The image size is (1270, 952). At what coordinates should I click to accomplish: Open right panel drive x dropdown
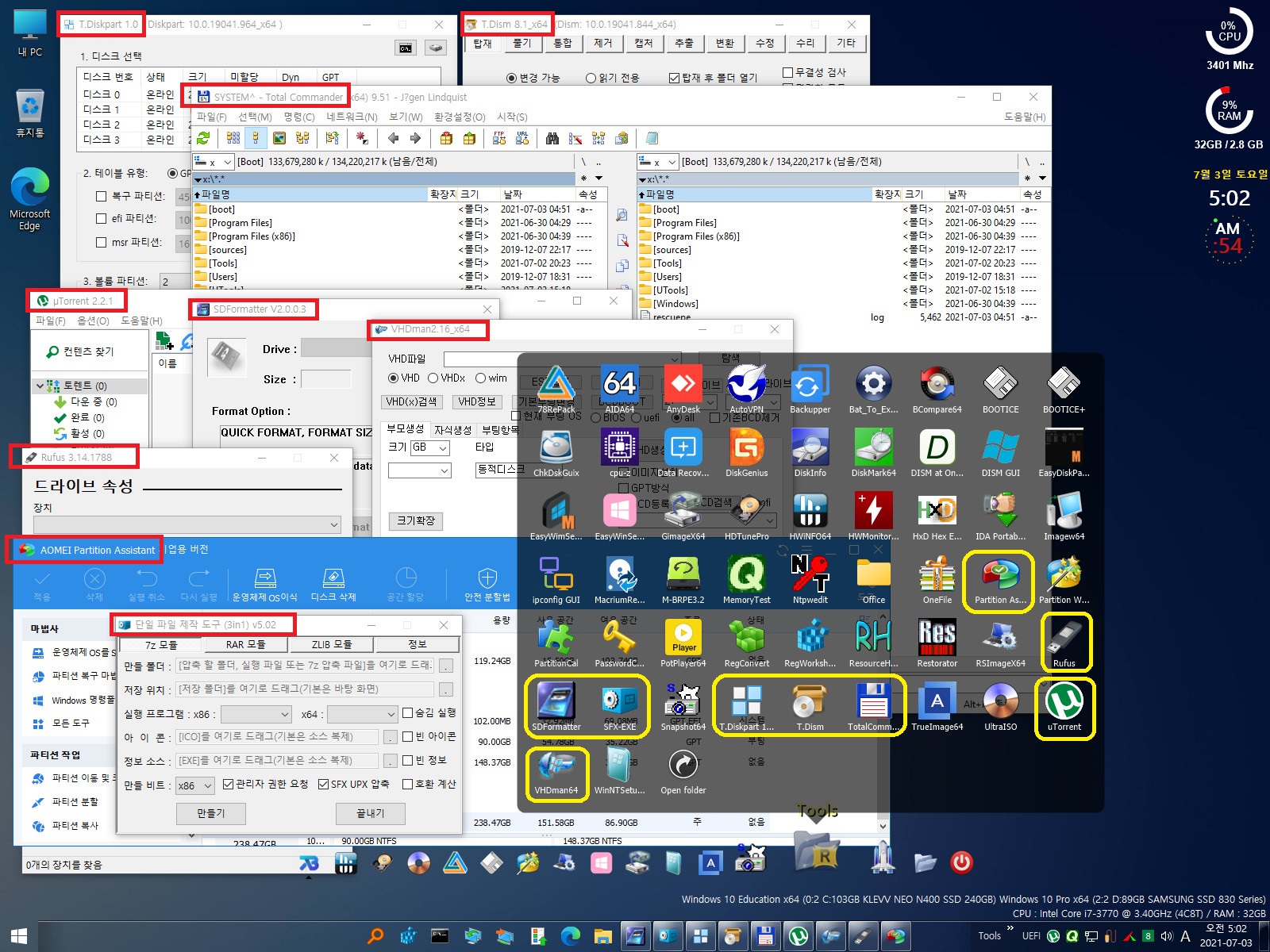click(658, 162)
